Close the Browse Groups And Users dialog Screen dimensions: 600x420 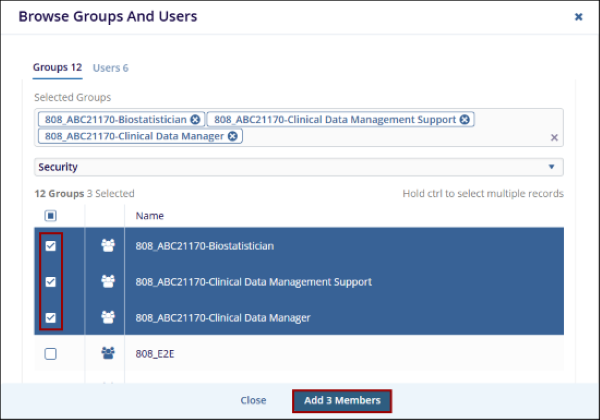[x=578, y=17]
